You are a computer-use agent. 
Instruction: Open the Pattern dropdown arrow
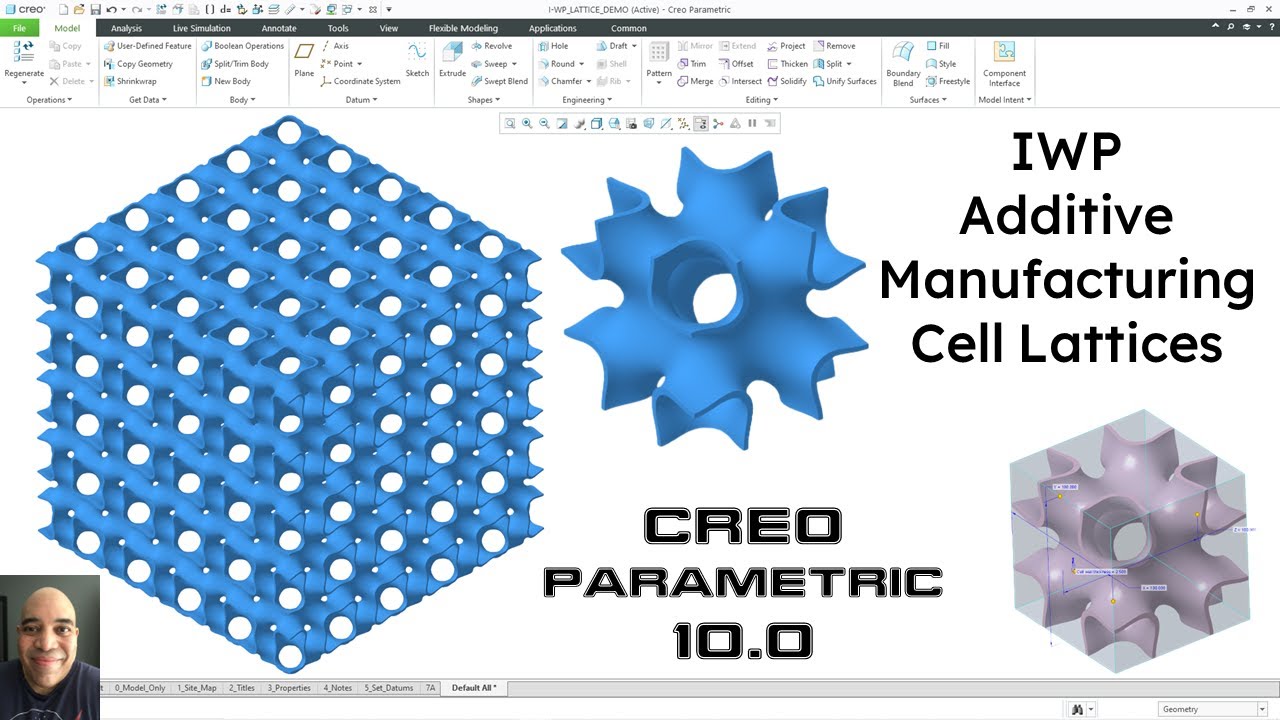click(x=659, y=82)
